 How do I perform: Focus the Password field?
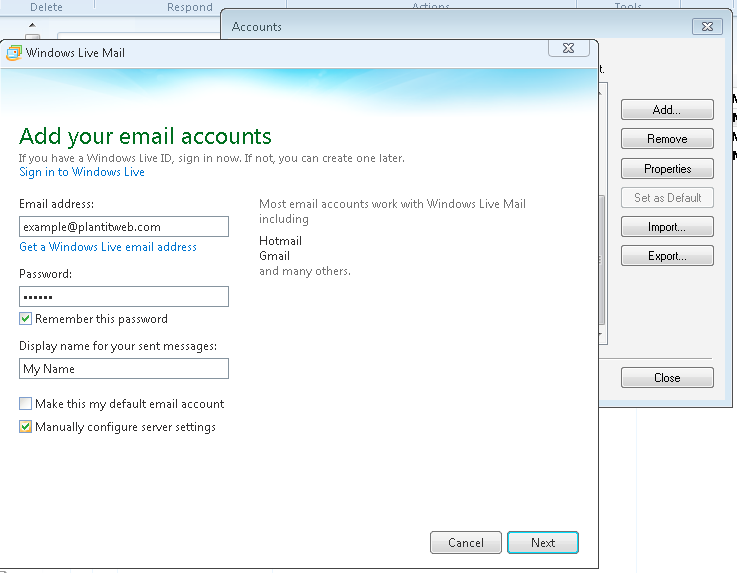pos(124,297)
